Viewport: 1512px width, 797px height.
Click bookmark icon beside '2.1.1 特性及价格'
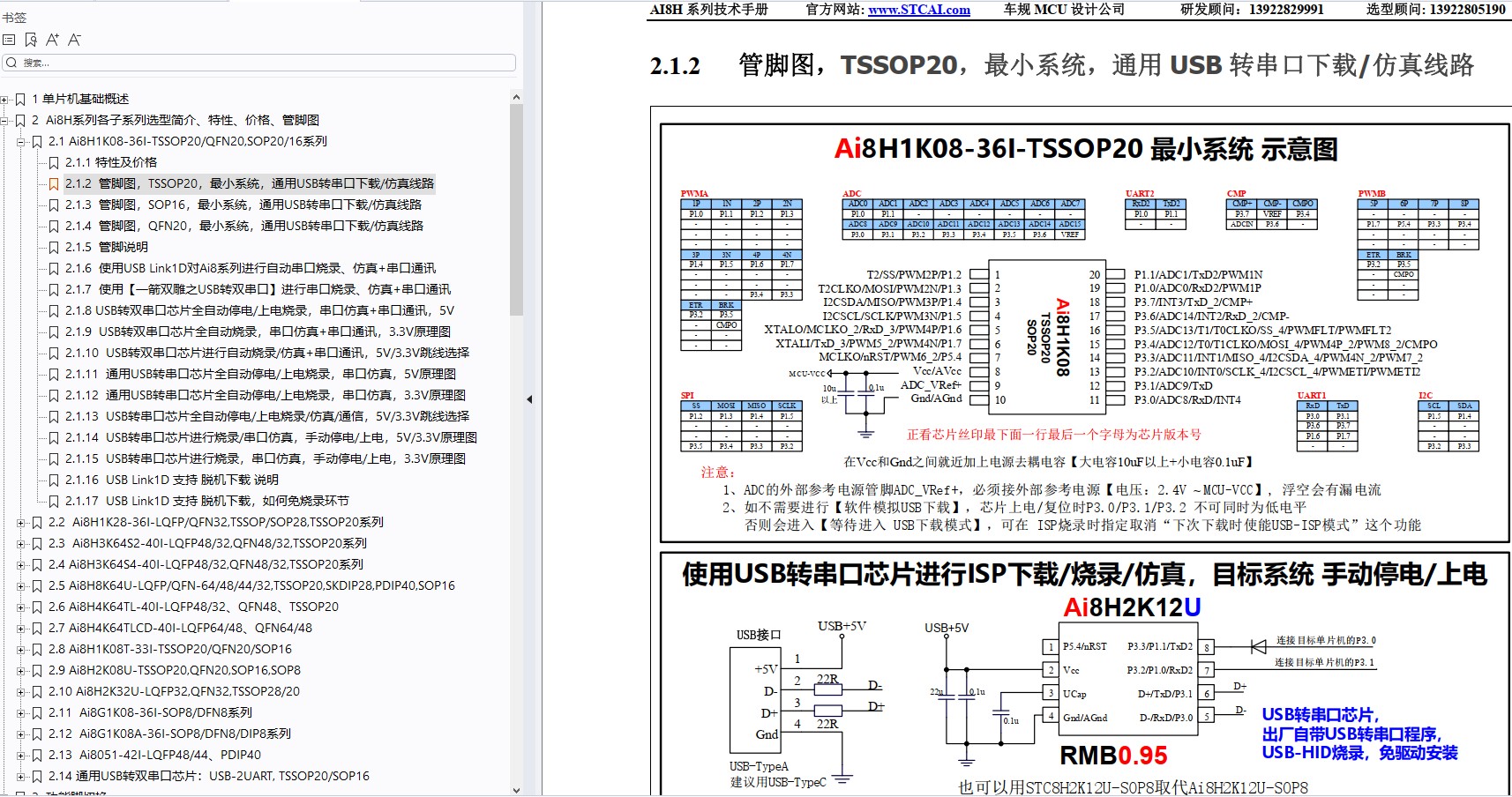pyautogui.click(x=54, y=163)
